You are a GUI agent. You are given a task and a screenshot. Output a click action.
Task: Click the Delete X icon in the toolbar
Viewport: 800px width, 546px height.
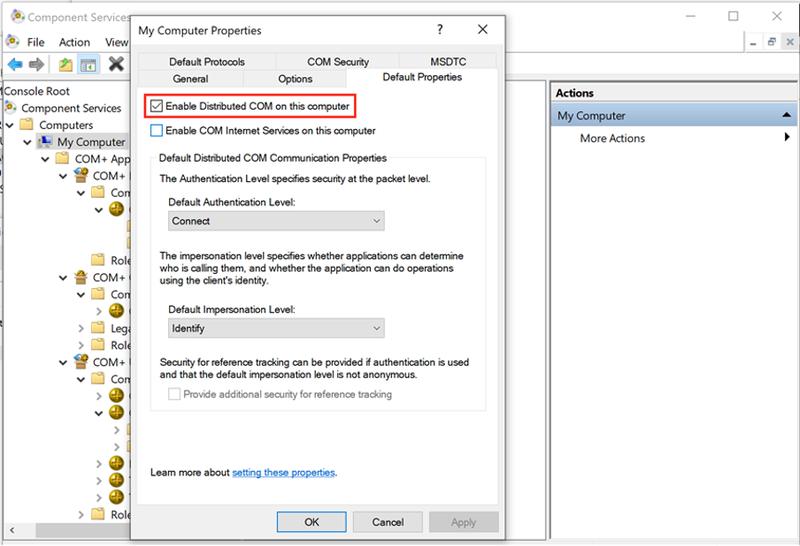[116, 64]
